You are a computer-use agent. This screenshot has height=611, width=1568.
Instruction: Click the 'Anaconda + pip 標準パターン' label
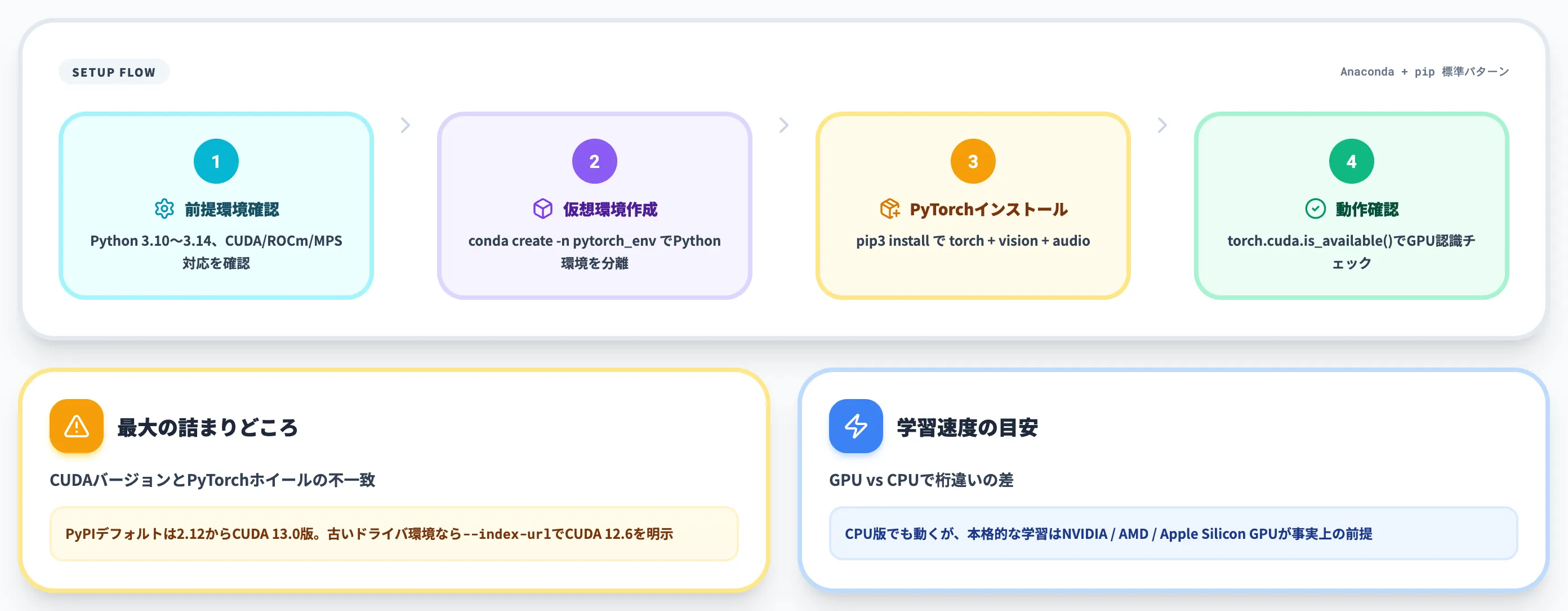pyautogui.click(x=1424, y=72)
